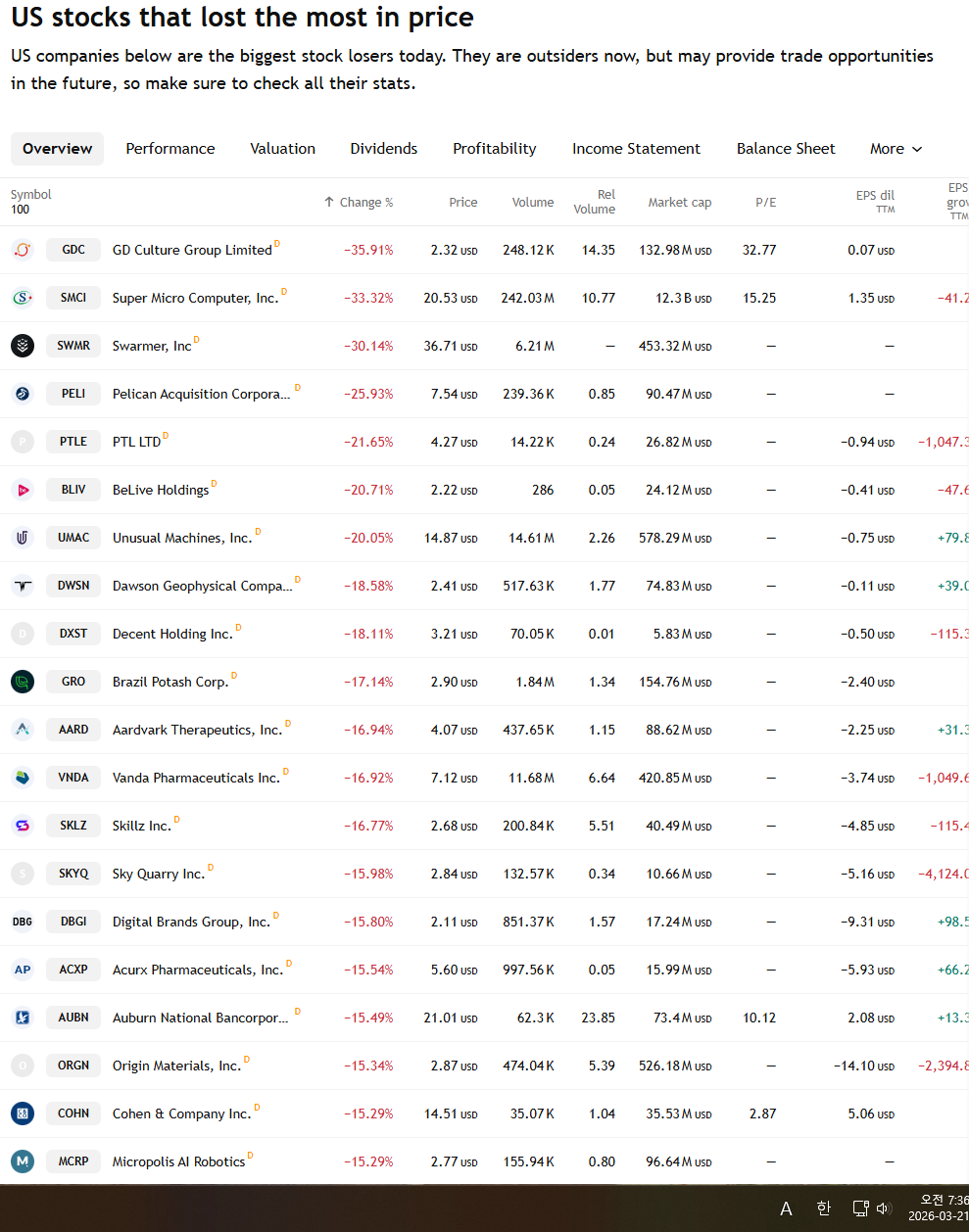
Task: Open the Balance Sheet tab
Action: tap(786, 149)
